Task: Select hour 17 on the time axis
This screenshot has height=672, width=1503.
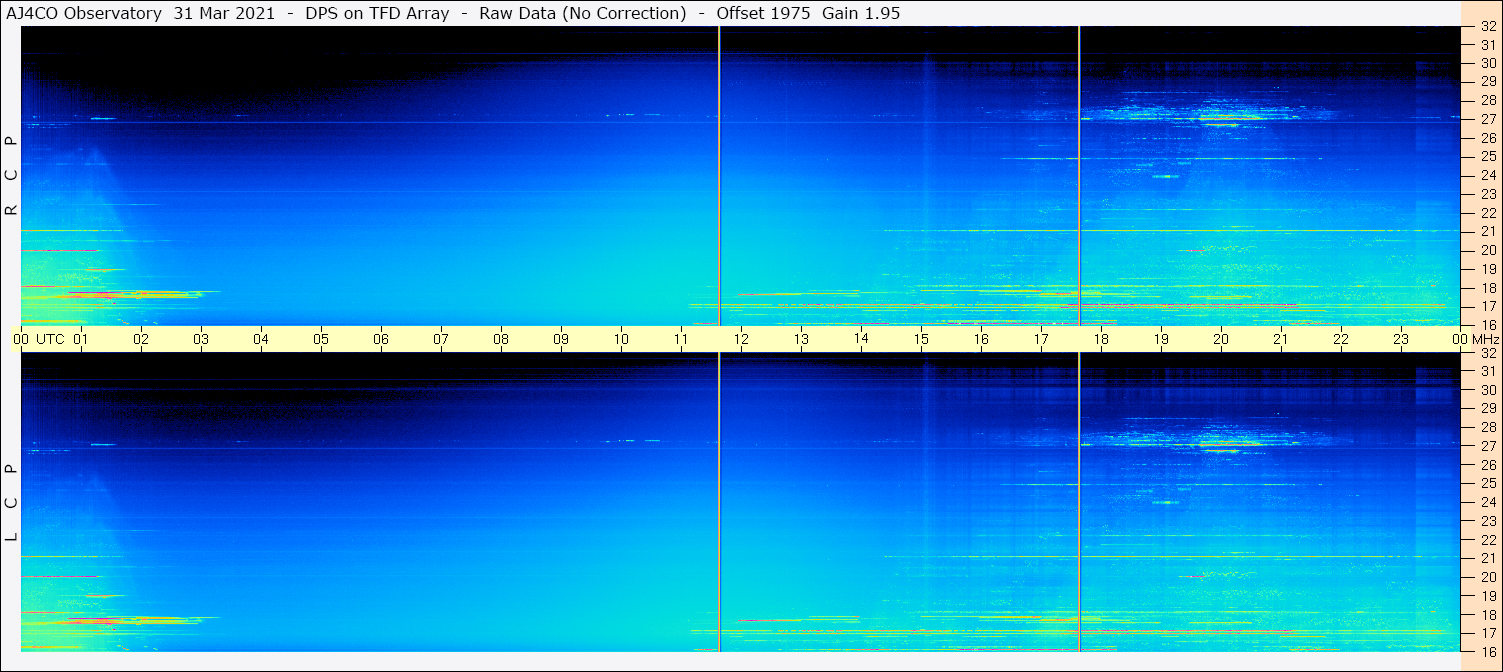Action: [x=1041, y=339]
